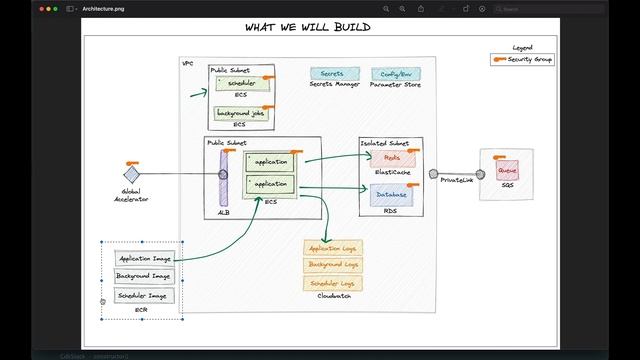Click the 'Isolated Subnet' label
Viewport: 640px width, 360px height.
384,143
